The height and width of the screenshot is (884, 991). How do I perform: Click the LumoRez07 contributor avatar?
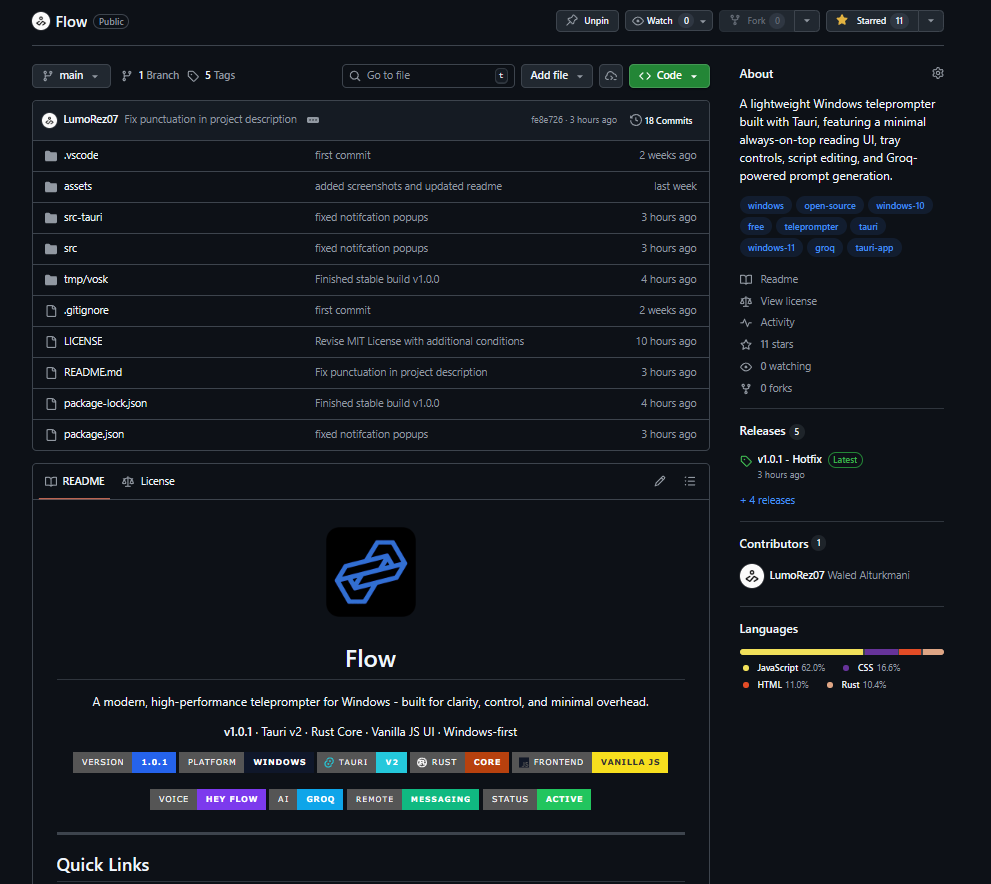coord(751,576)
